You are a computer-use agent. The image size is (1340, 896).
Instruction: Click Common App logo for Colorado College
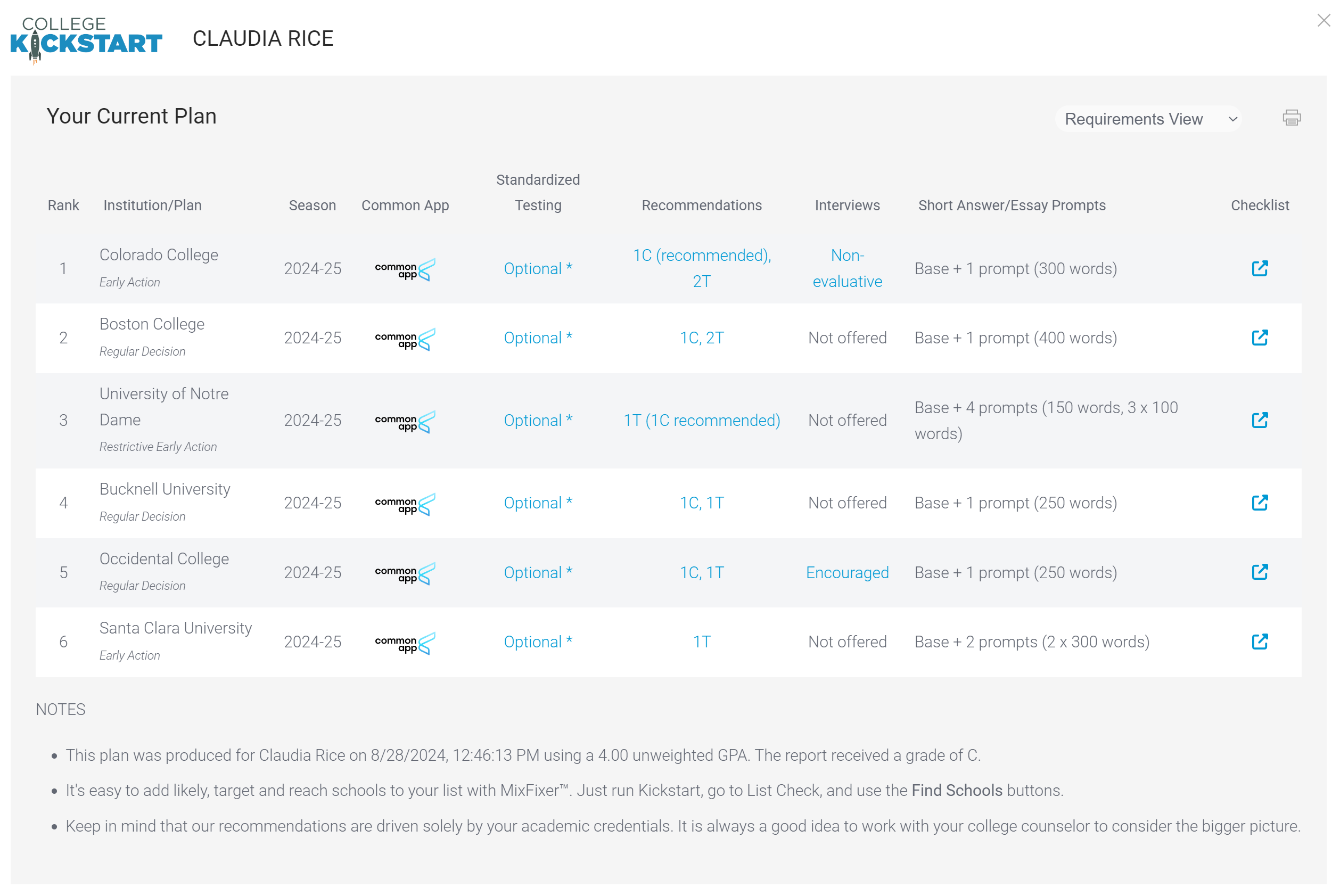tap(405, 270)
